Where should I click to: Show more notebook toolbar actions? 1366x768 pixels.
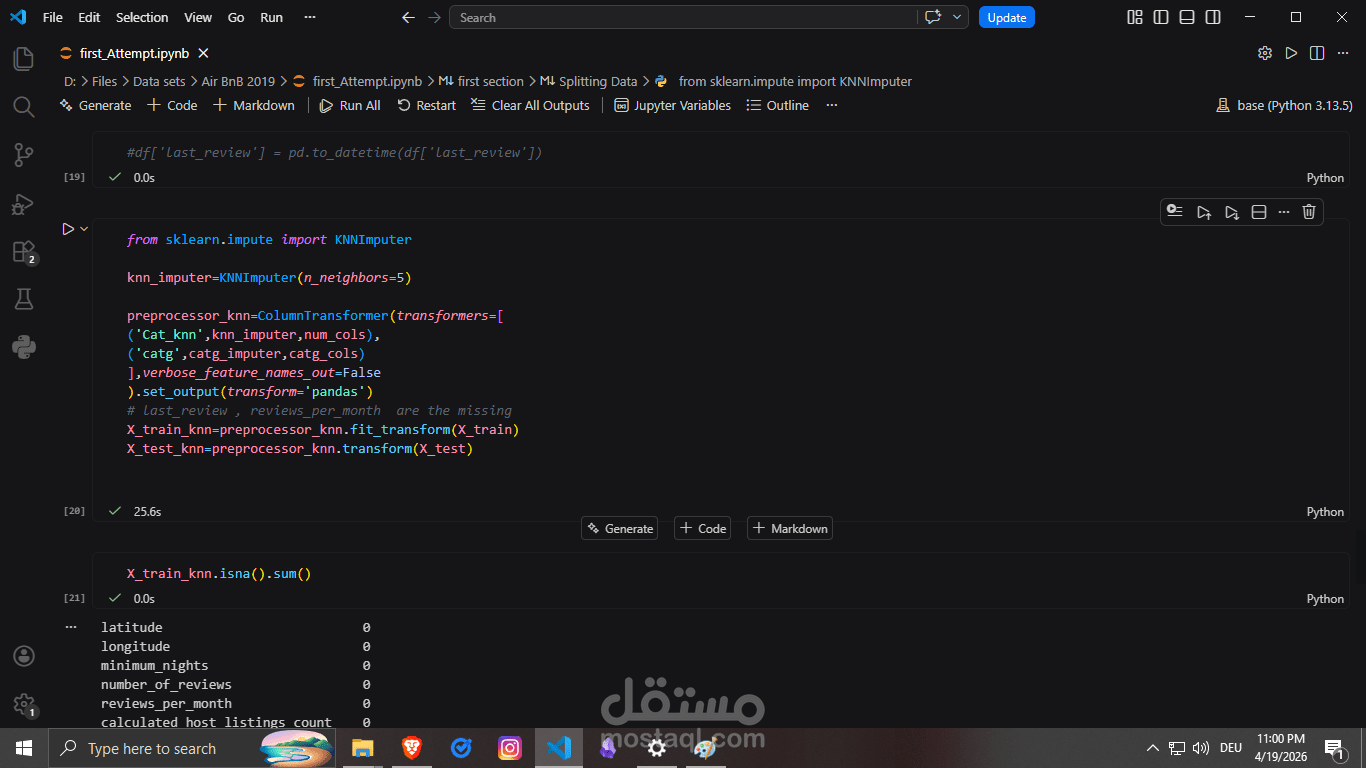831,105
